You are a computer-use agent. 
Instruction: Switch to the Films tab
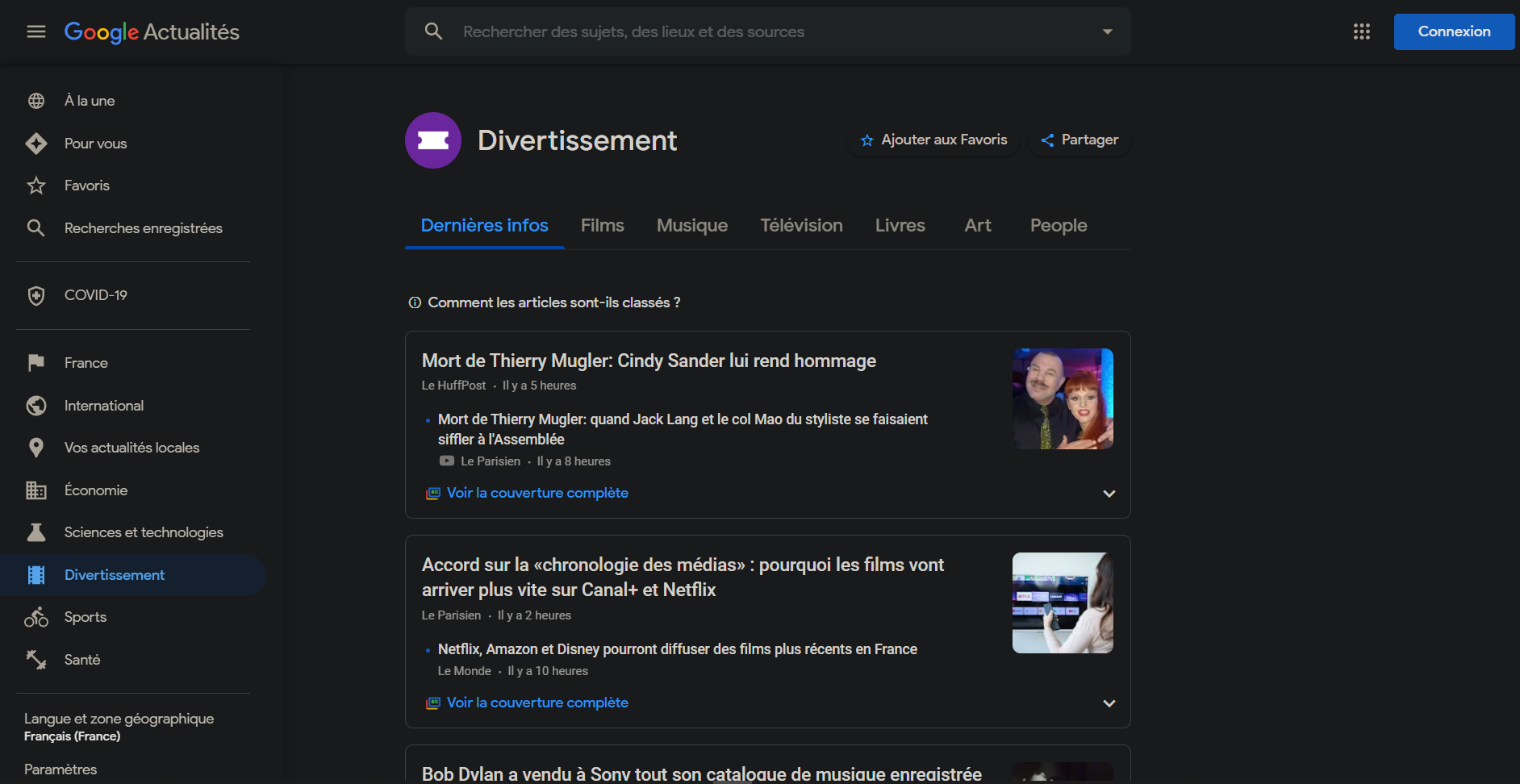602,226
